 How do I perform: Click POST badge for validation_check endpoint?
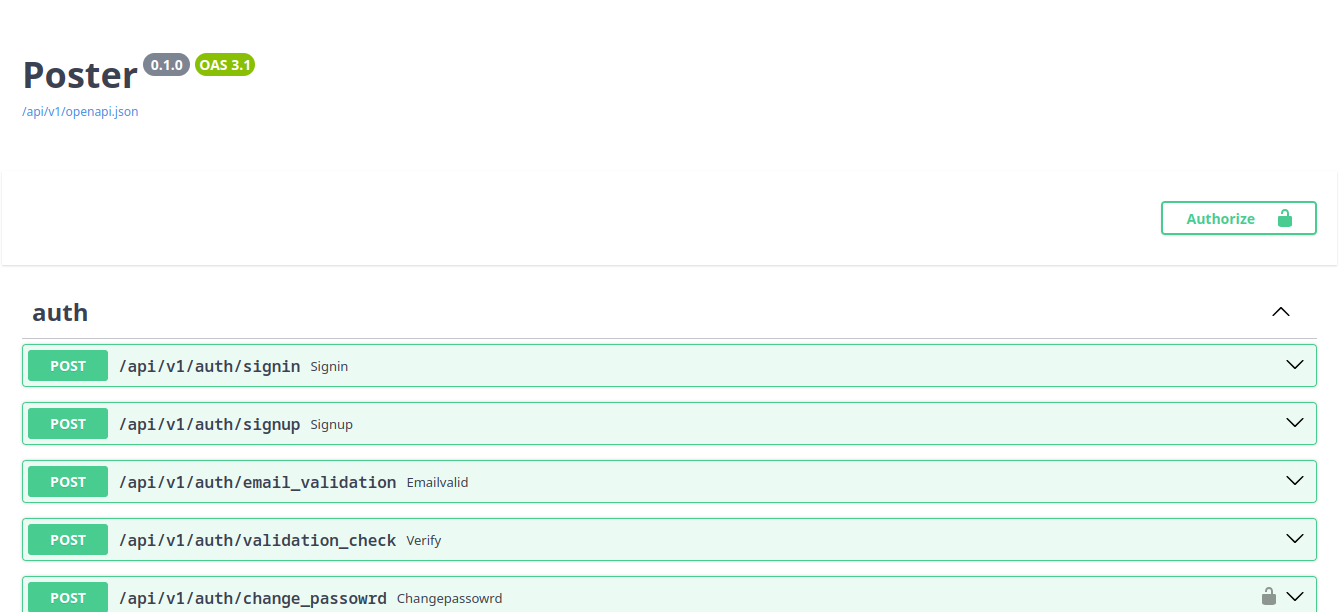pyautogui.click(x=68, y=540)
